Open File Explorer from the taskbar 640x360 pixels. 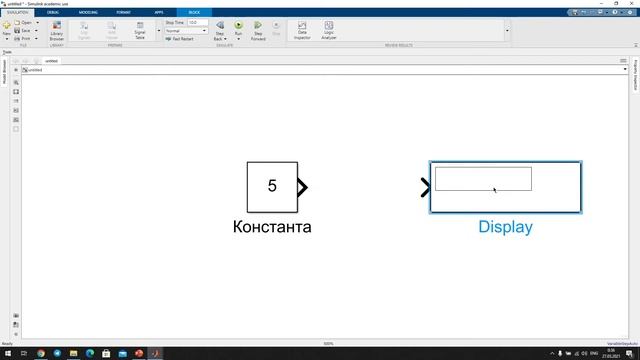(x=73, y=353)
